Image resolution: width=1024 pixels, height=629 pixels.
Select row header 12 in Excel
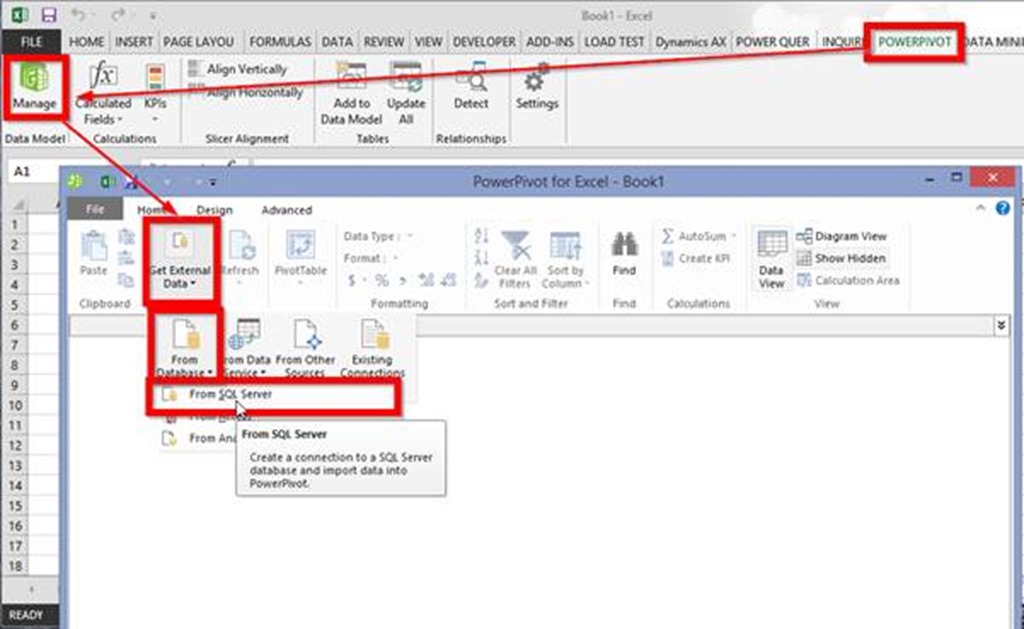click(14, 445)
